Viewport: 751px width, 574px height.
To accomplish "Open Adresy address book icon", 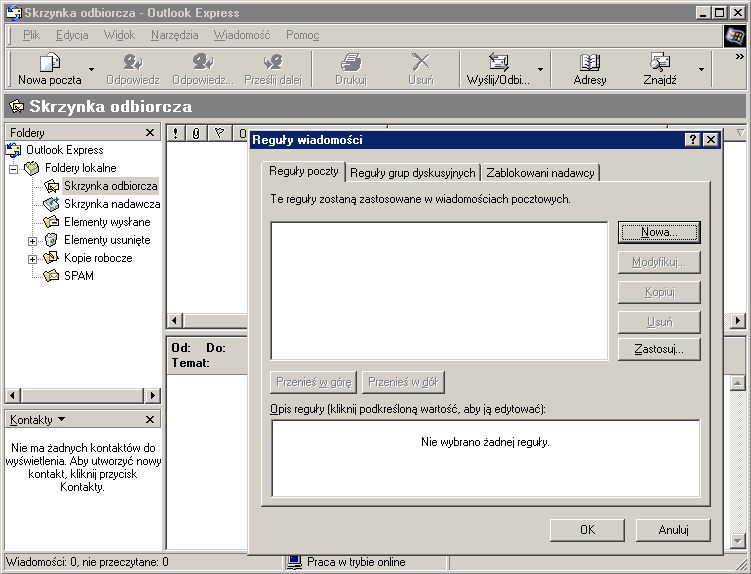I will (590, 63).
